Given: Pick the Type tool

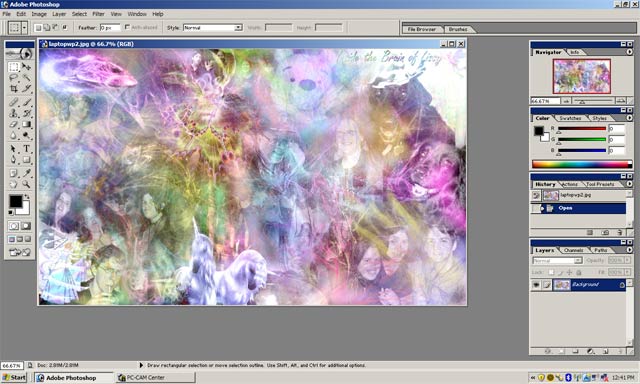Looking at the screenshot, I should (x=26, y=149).
